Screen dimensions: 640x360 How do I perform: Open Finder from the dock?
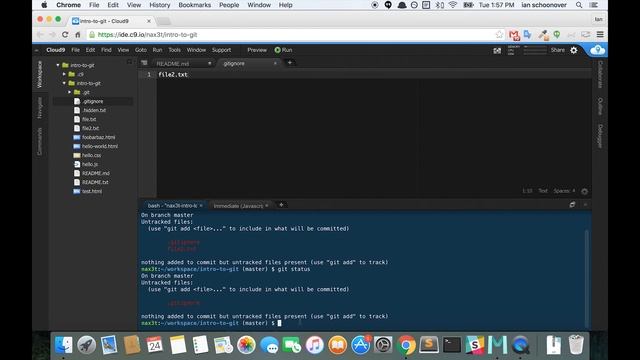click(64, 345)
